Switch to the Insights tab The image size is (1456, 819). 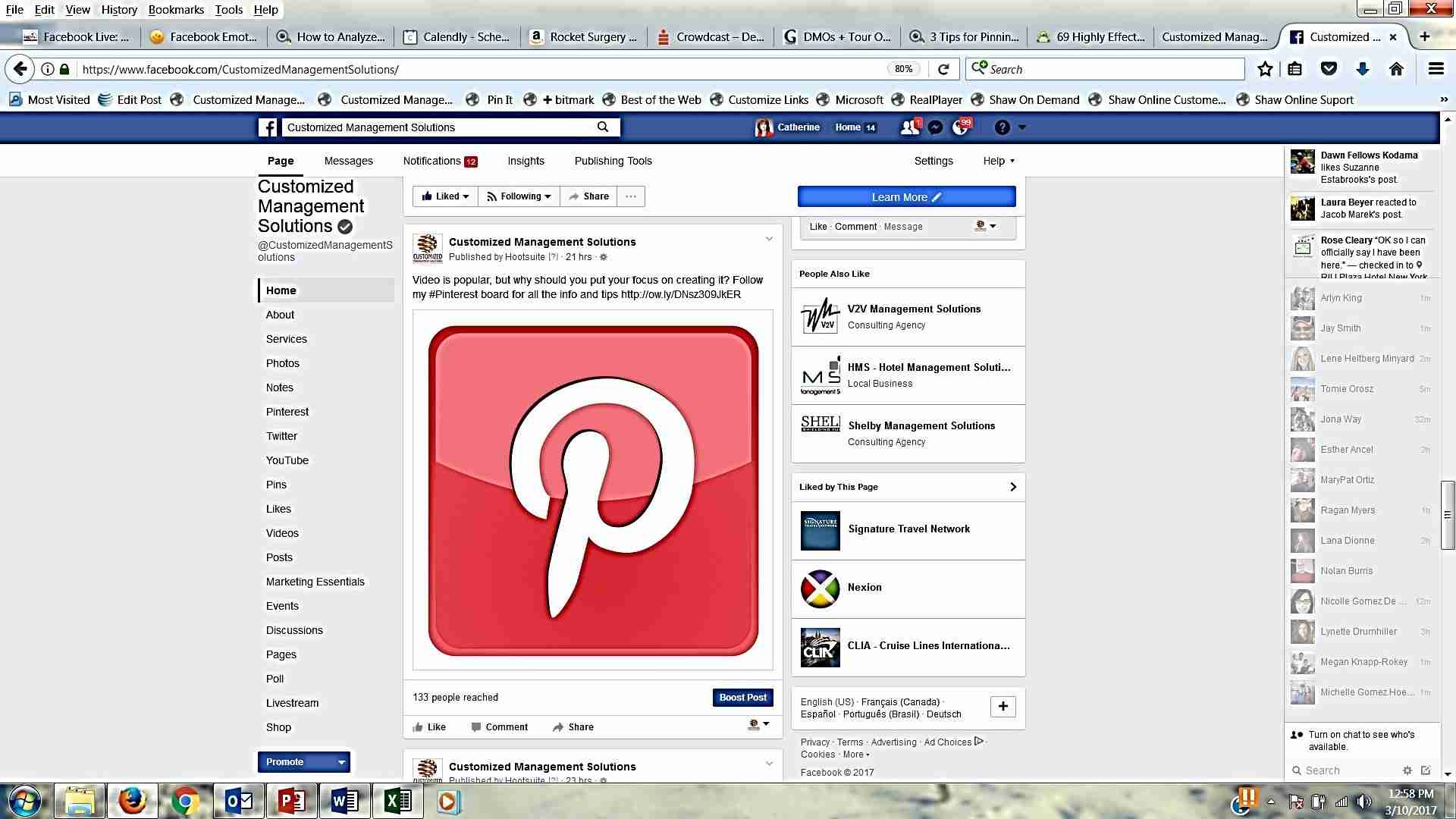(x=526, y=161)
